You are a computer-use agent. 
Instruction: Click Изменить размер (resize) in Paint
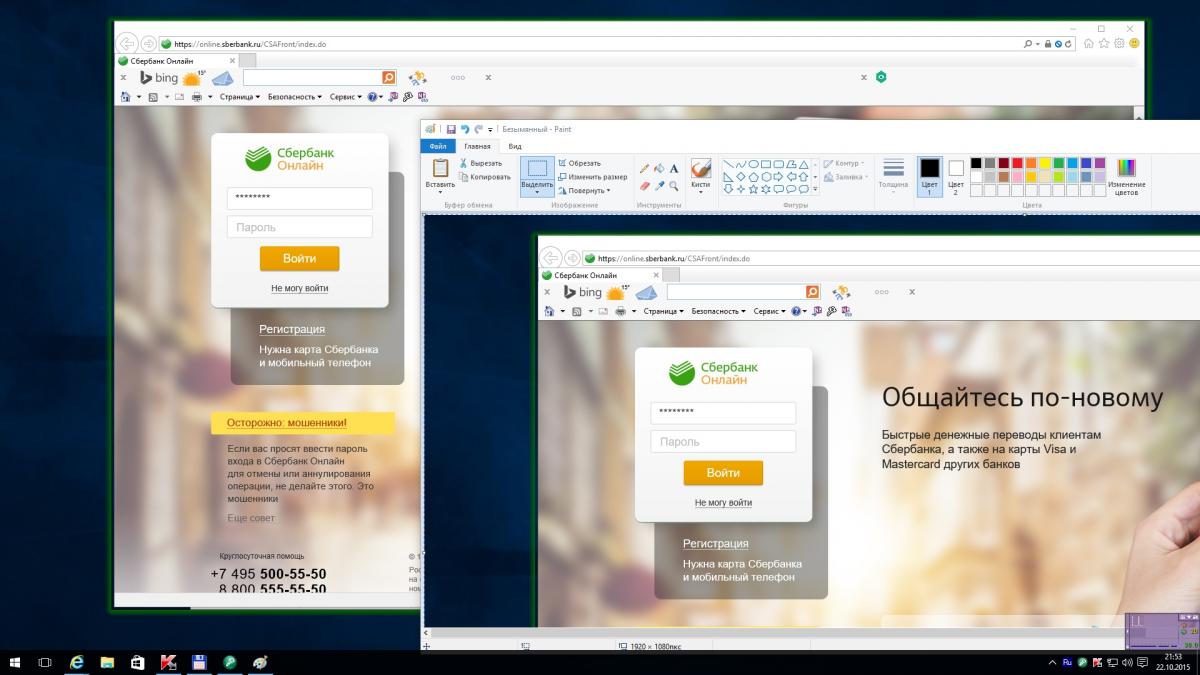[592, 177]
